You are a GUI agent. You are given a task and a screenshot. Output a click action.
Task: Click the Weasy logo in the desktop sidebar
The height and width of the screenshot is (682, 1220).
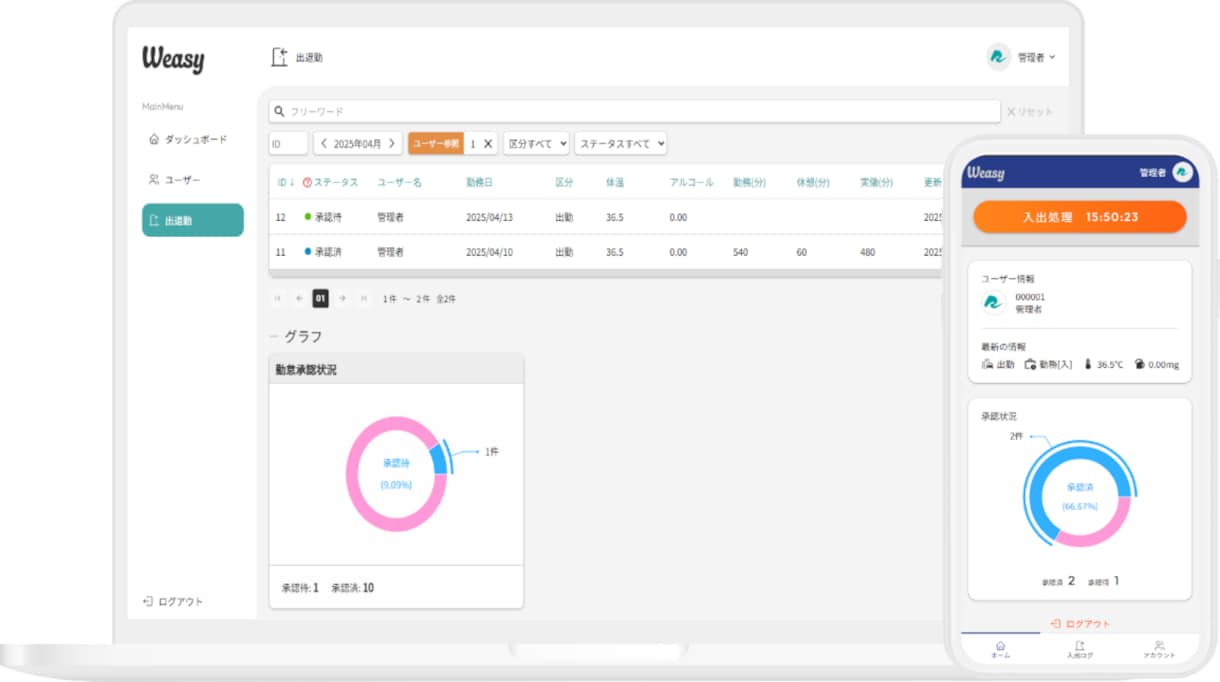[173, 59]
